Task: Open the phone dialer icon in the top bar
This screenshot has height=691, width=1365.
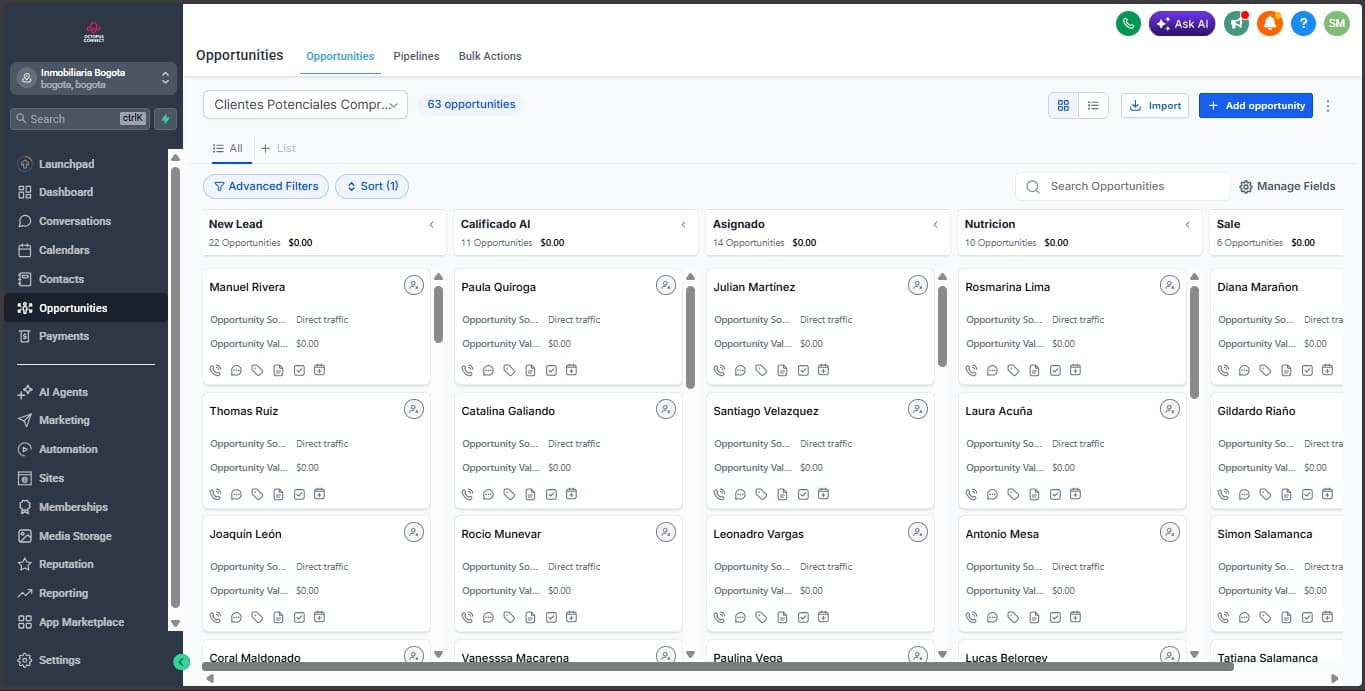Action: (1128, 23)
